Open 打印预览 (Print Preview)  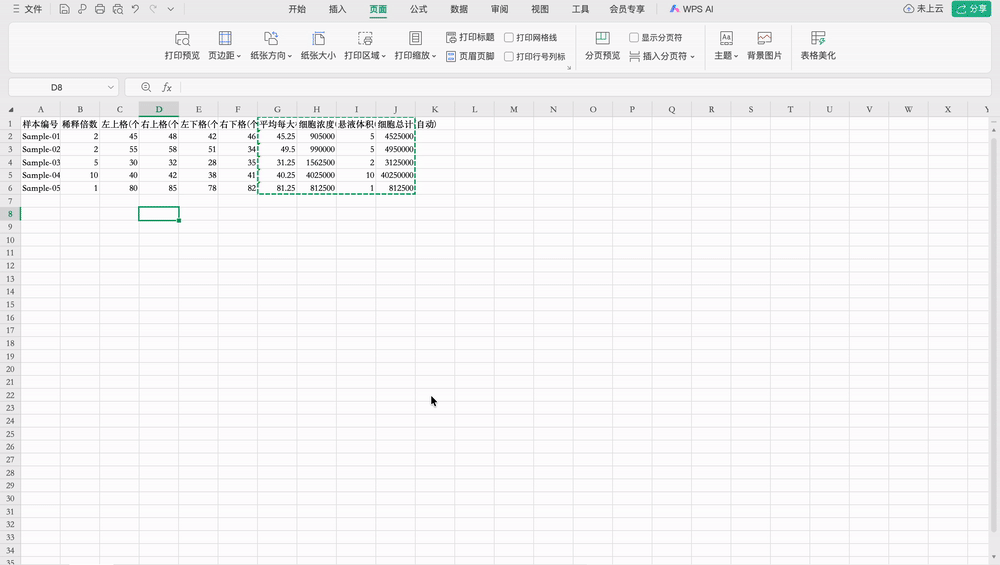pos(182,45)
